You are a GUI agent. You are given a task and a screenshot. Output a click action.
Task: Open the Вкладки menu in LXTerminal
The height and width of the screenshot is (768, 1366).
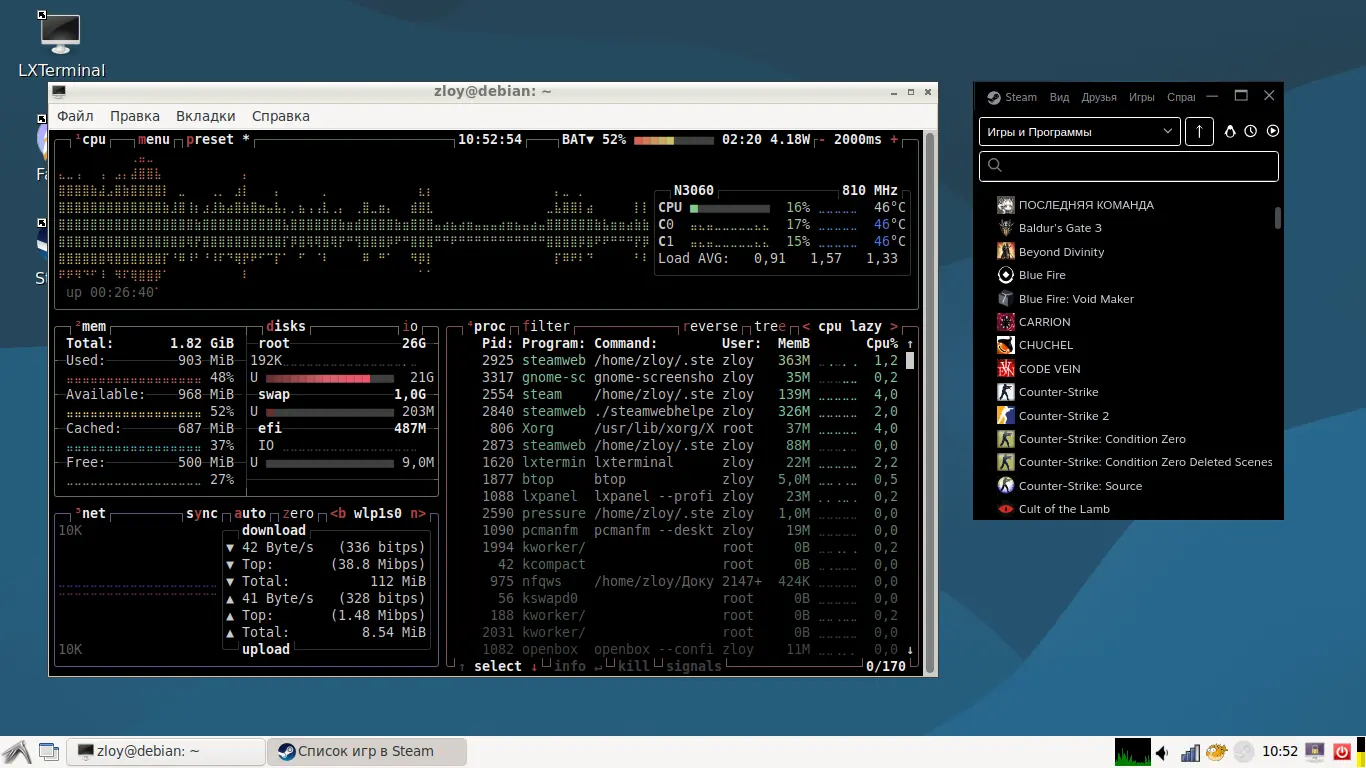click(206, 116)
